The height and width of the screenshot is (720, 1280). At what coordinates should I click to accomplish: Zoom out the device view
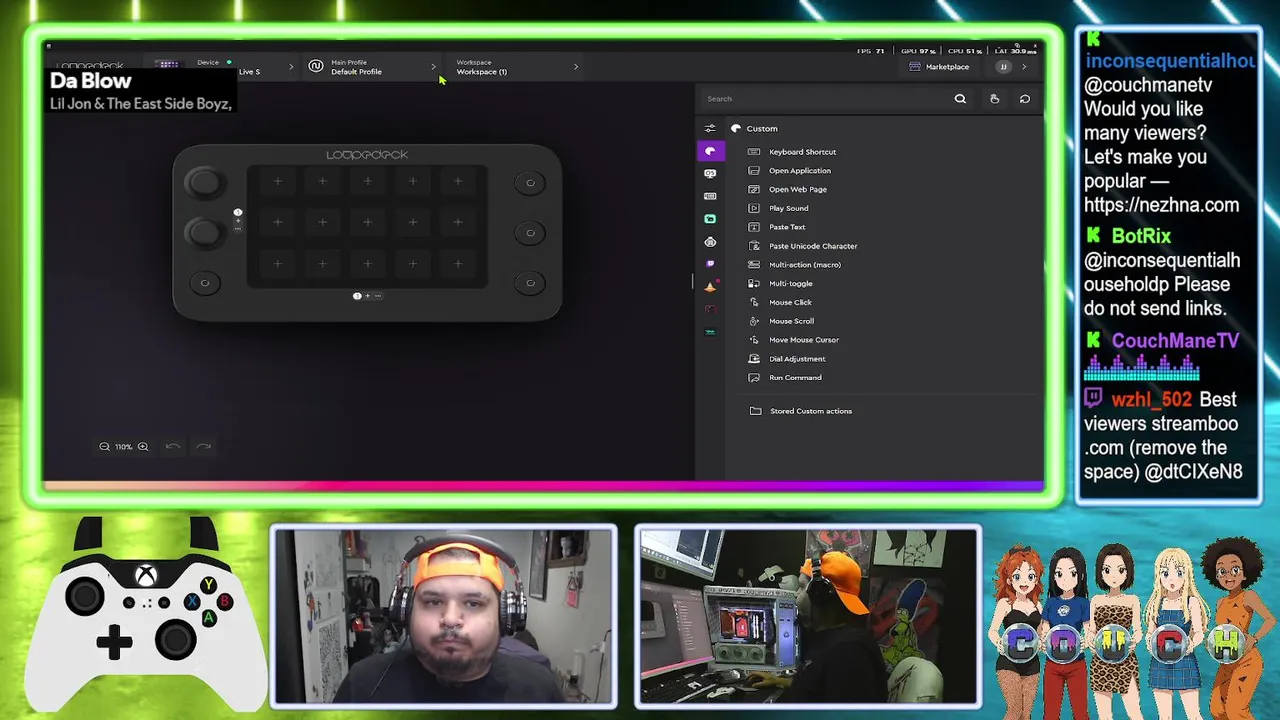click(x=104, y=447)
